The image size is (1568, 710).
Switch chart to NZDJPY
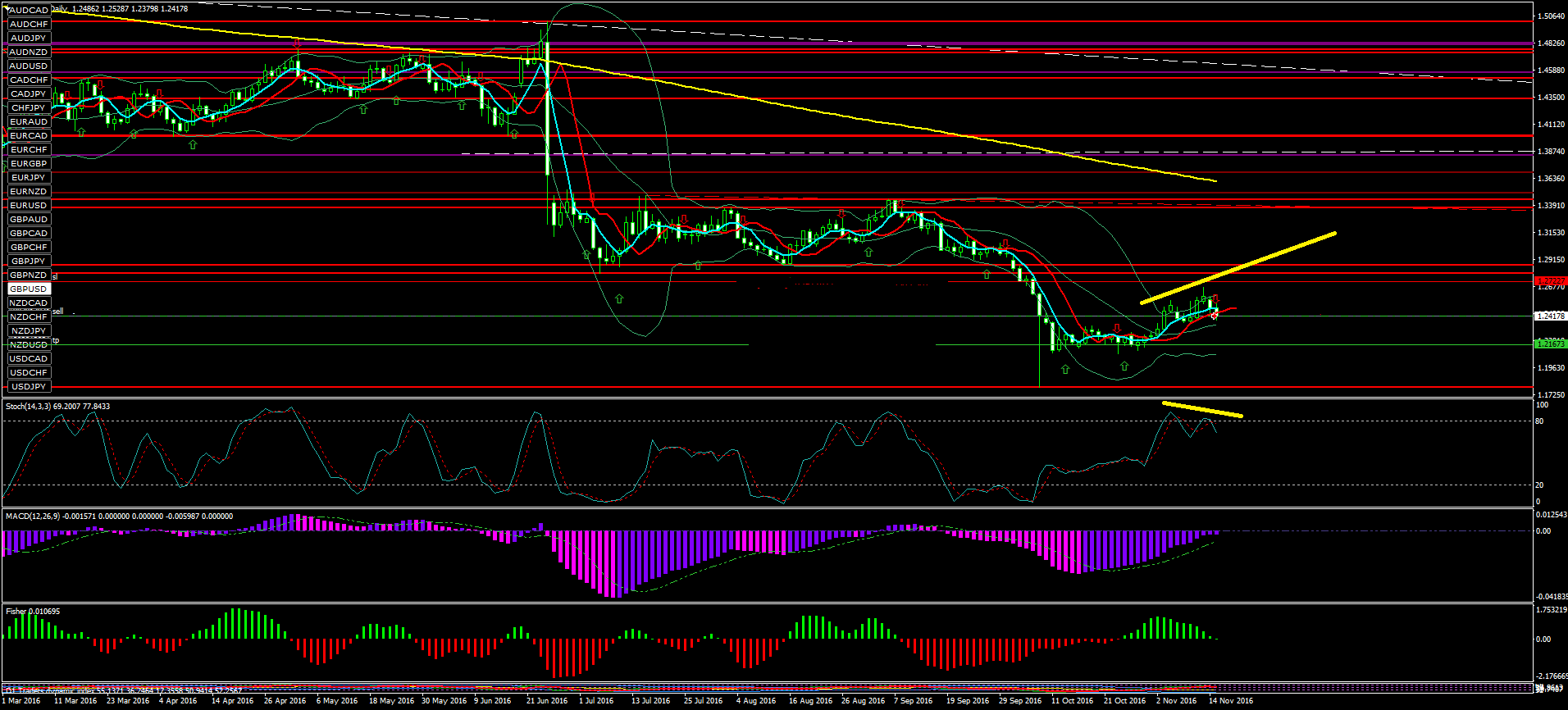click(29, 331)
